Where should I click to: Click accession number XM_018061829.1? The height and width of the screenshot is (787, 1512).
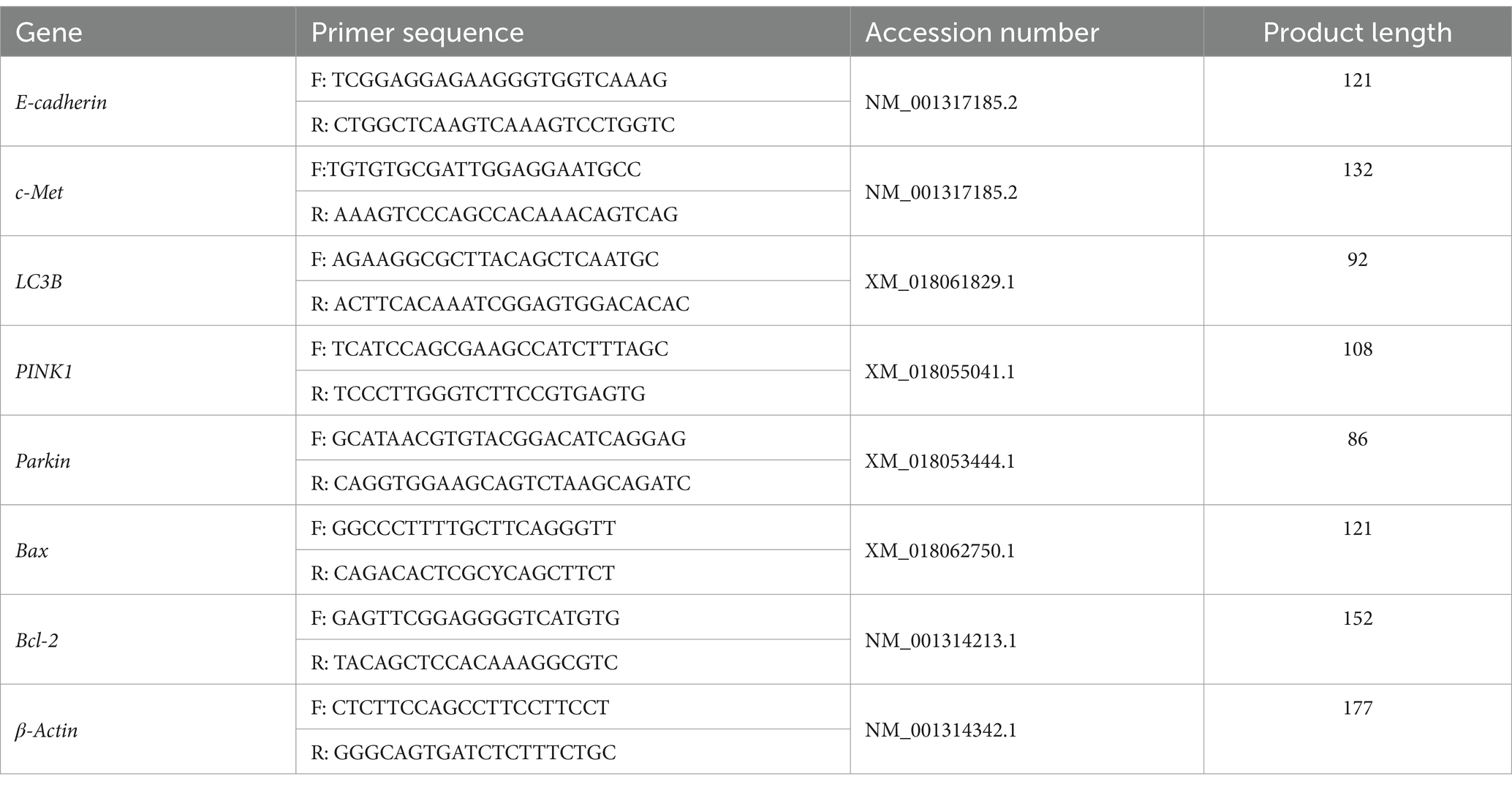(x=940, y=282)
